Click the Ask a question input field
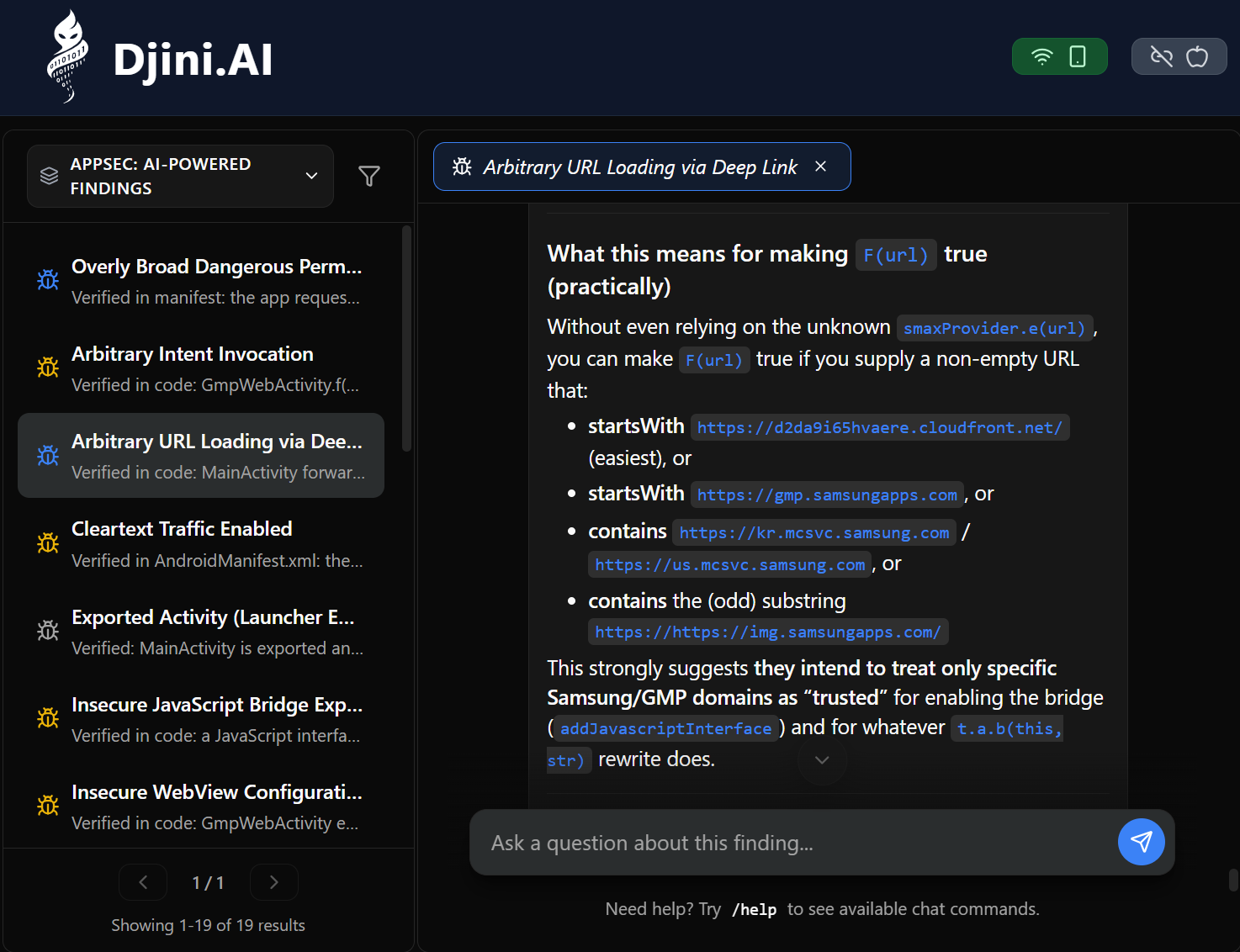This screenshot has width=1240, height=952. (x=795, y=843)
